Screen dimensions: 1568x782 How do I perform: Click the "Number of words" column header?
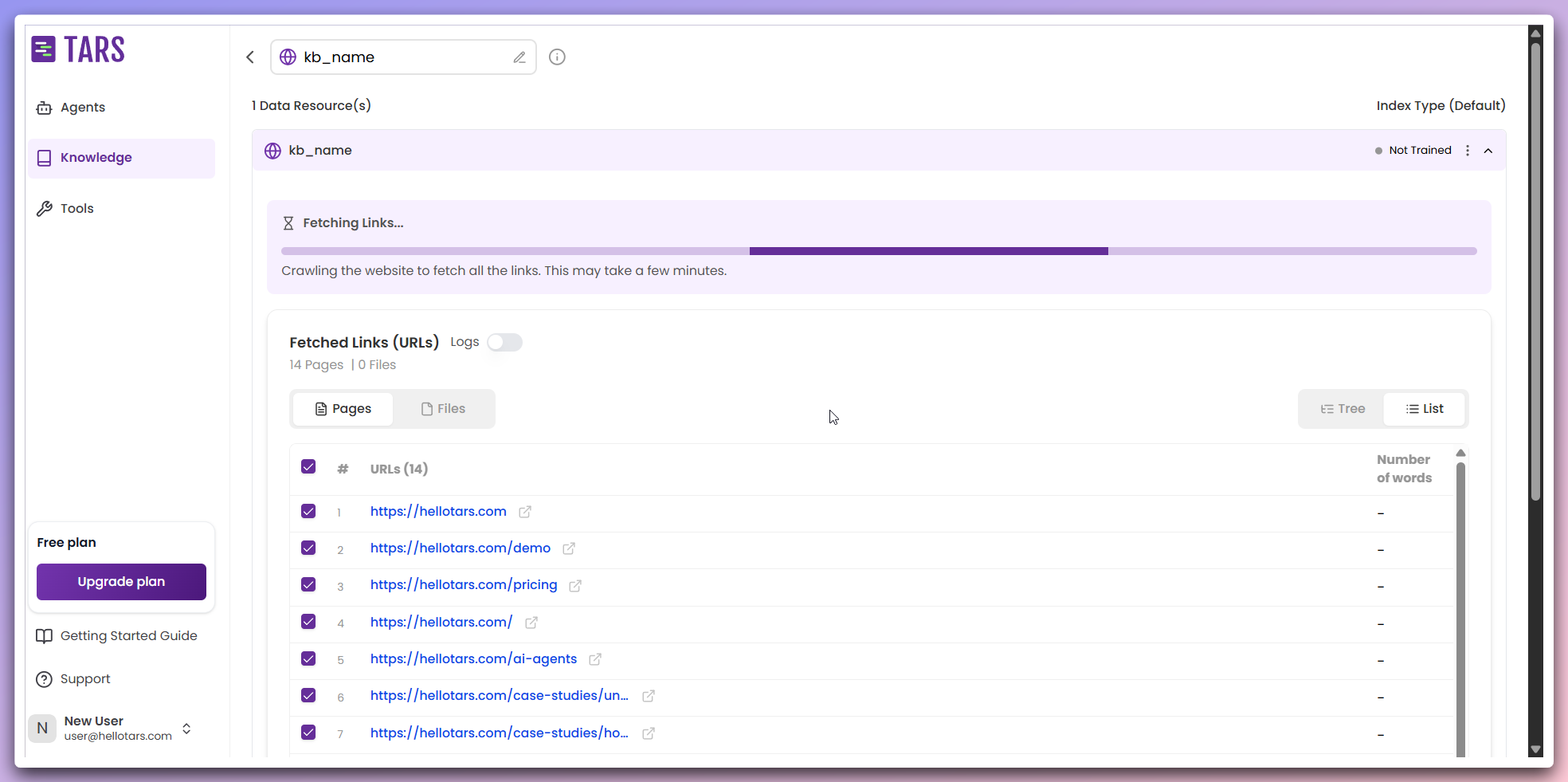click(1404, 469)
